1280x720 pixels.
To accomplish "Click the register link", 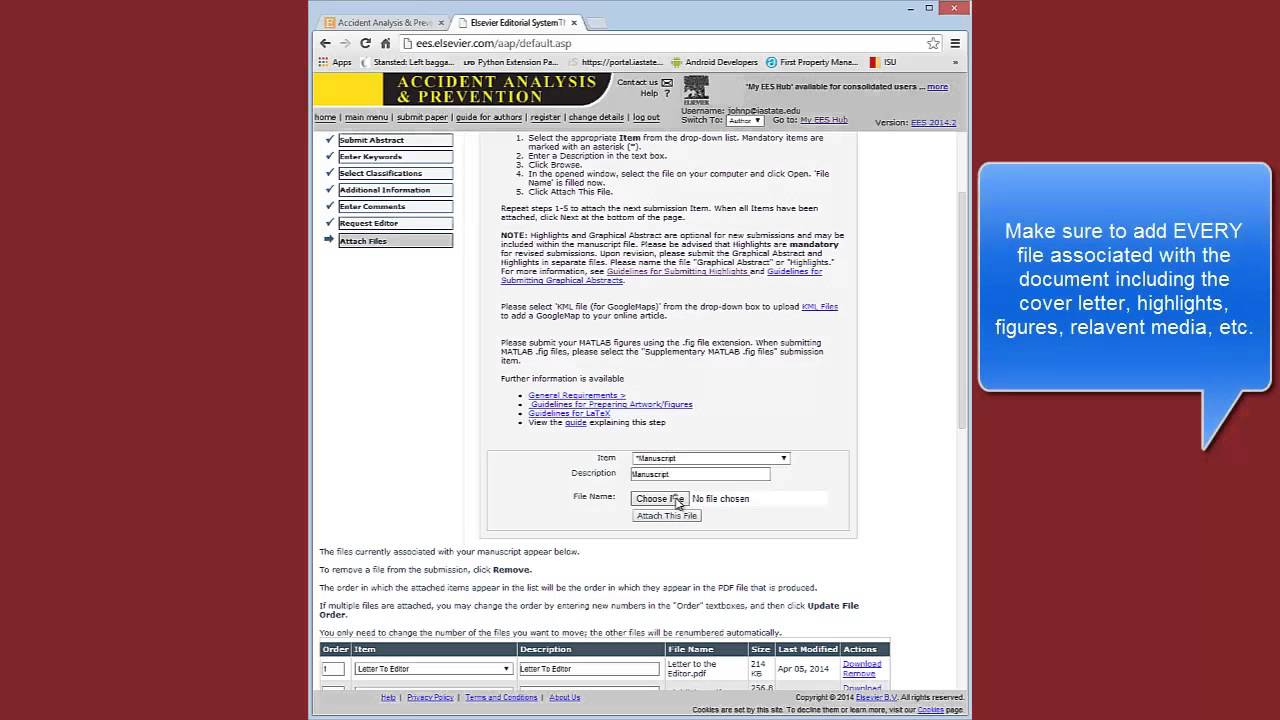I will click(545, 117).
